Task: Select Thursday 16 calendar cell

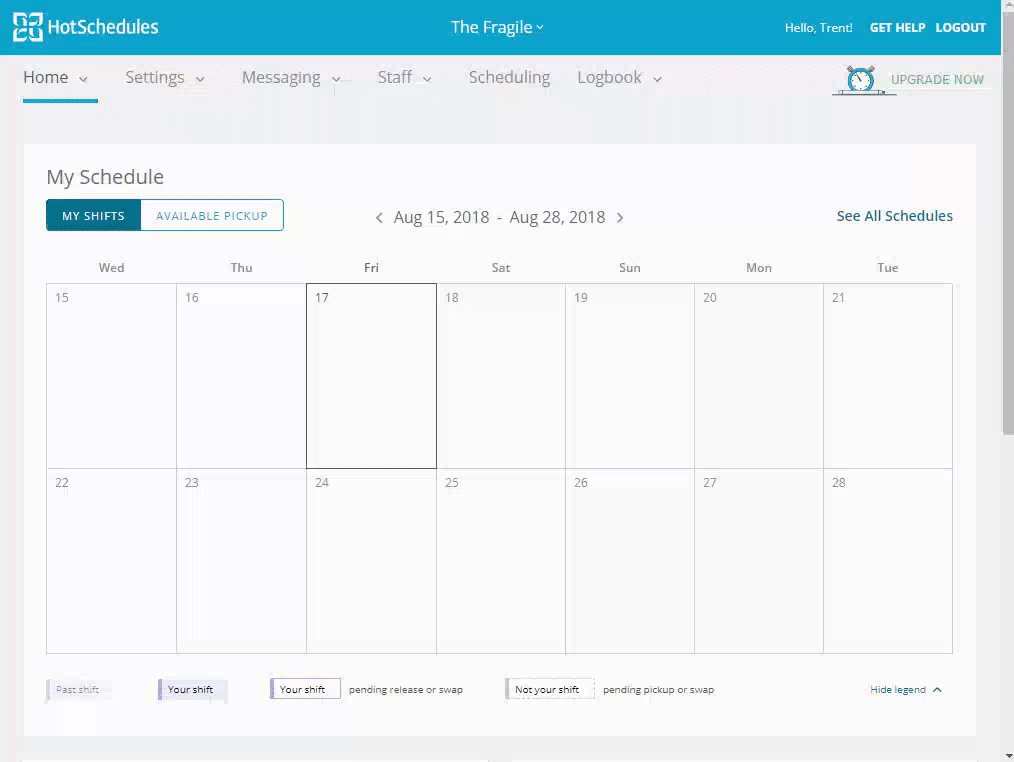Action: click(241, 376)
